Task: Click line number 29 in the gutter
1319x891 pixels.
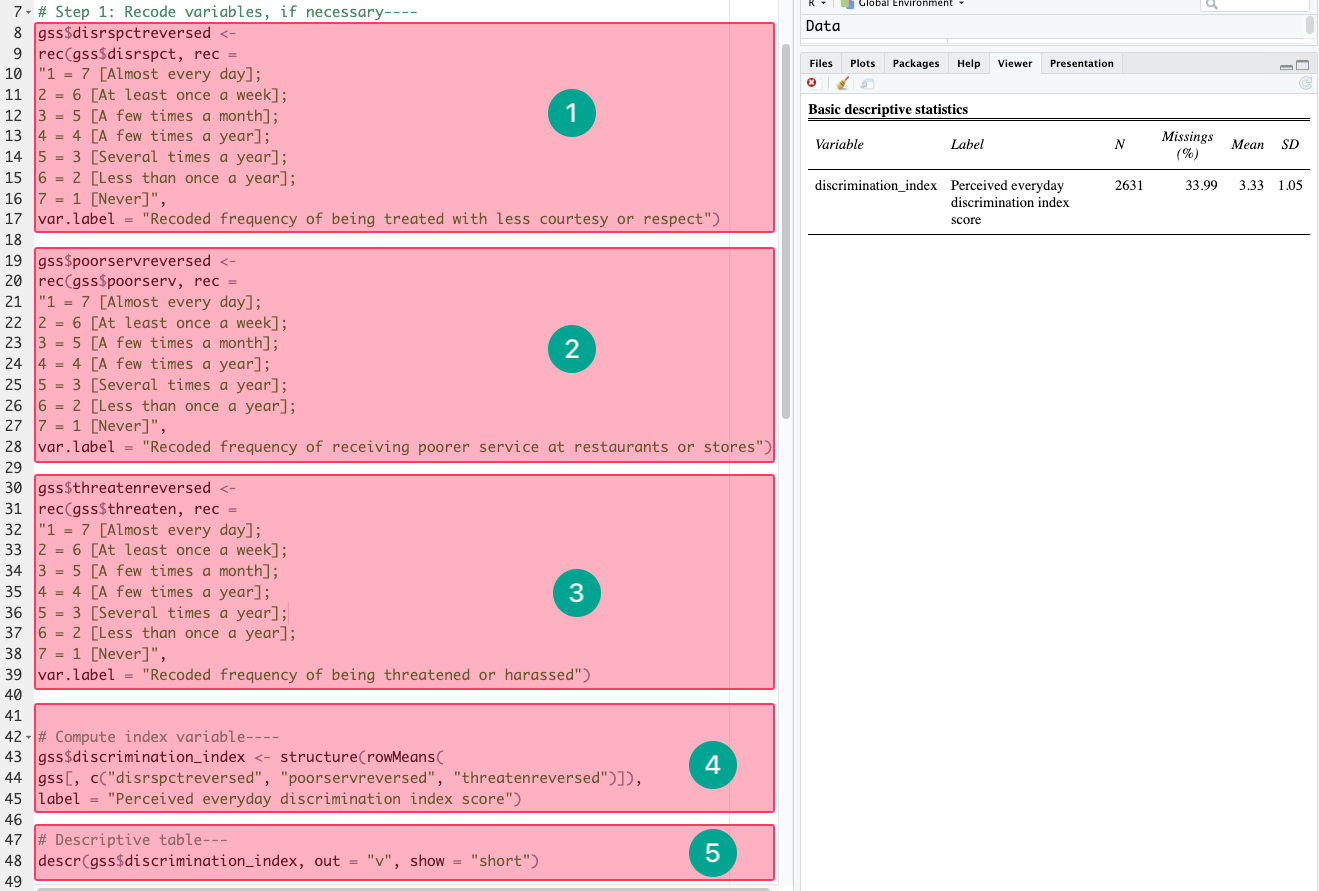Action: coord(12,468)
